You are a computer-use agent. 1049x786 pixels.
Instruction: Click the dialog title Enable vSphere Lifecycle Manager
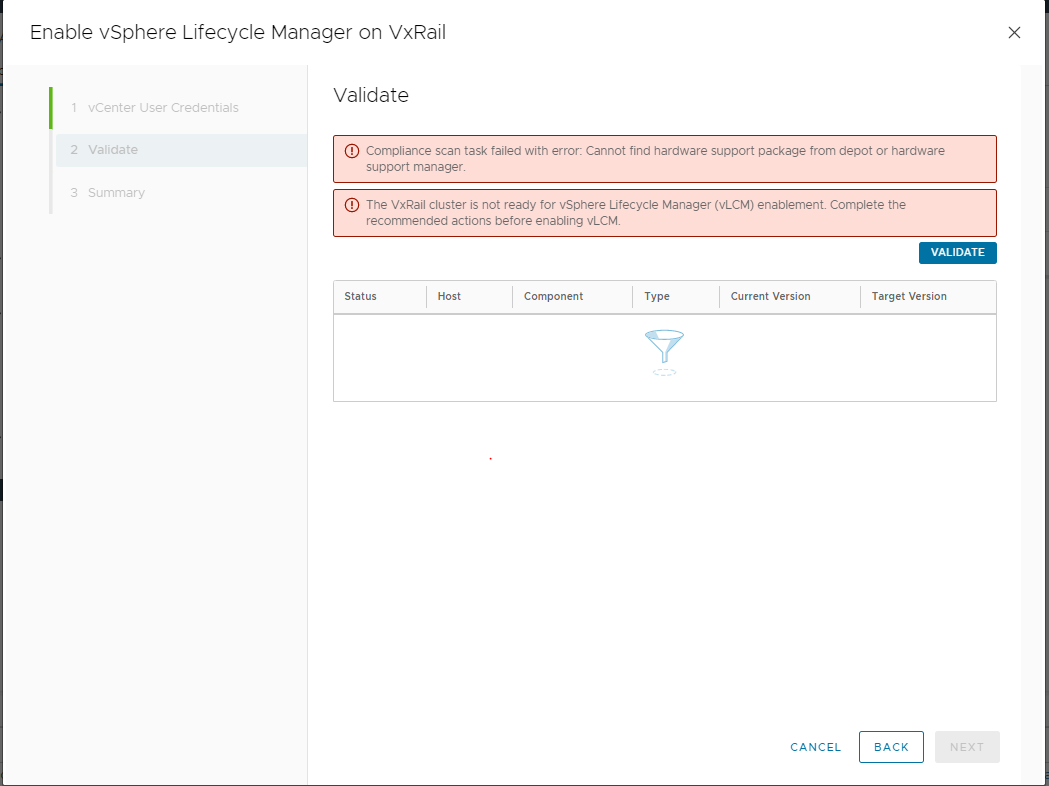(237, 32)
